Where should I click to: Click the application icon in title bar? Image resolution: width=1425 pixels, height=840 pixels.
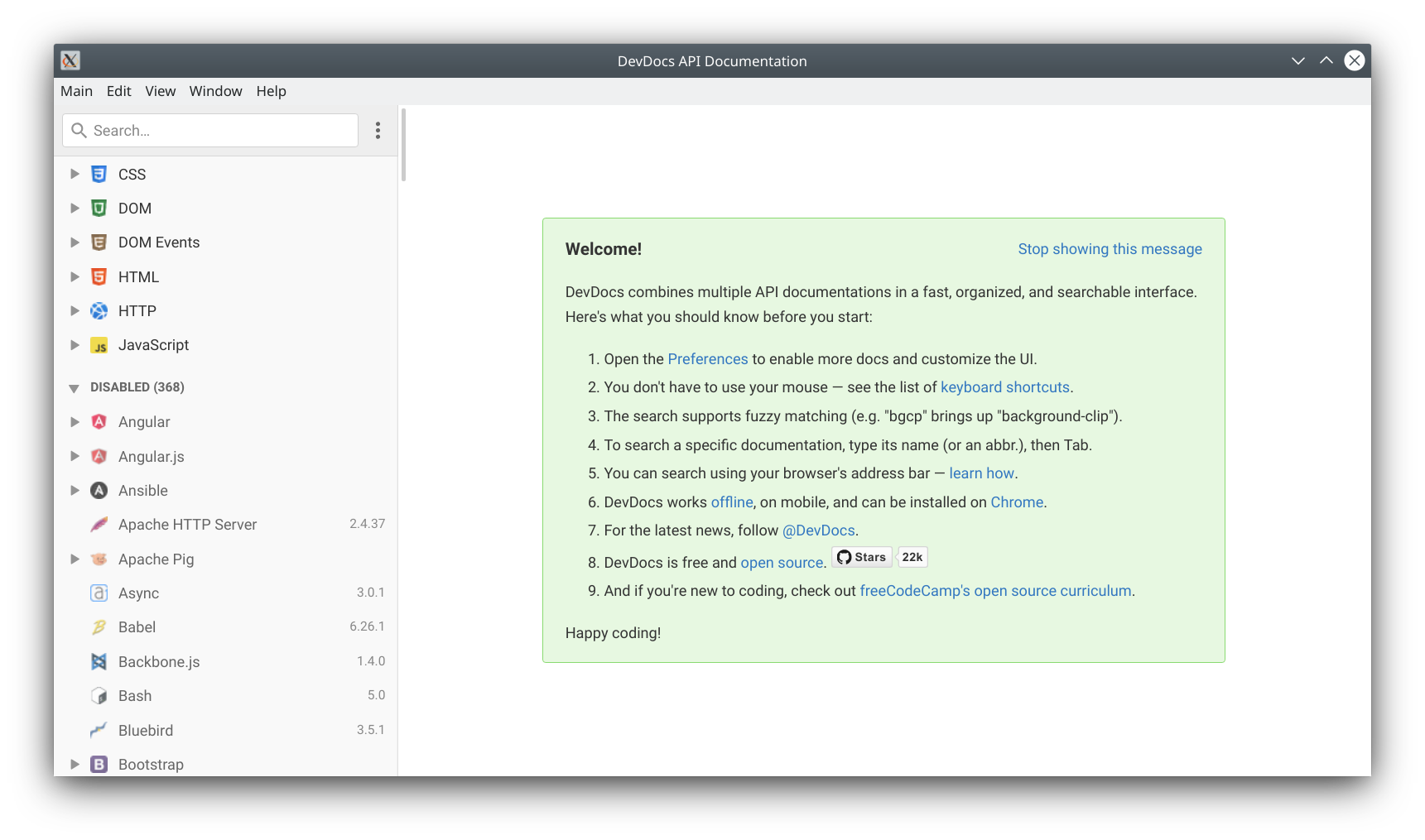tap(70, 60)
